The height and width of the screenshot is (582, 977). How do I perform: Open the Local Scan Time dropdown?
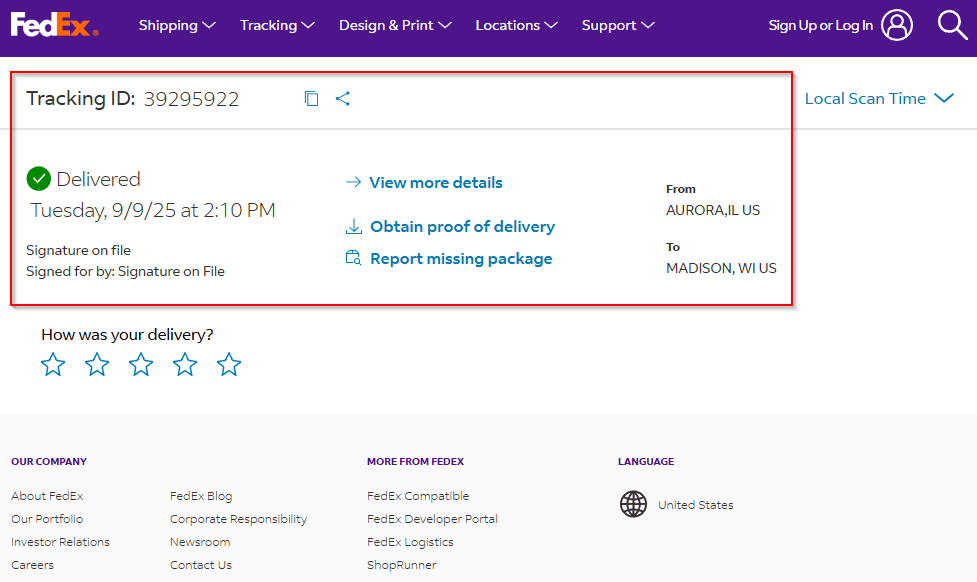[879, 98]
